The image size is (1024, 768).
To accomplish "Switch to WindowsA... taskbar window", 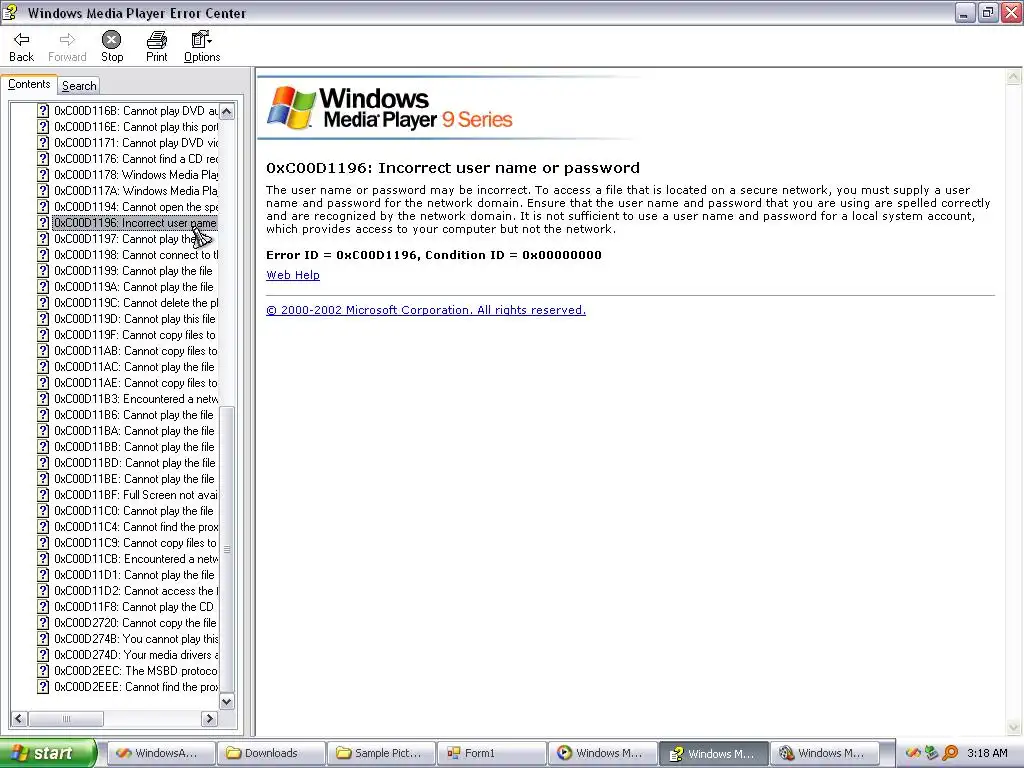I will tap(161, 753).
